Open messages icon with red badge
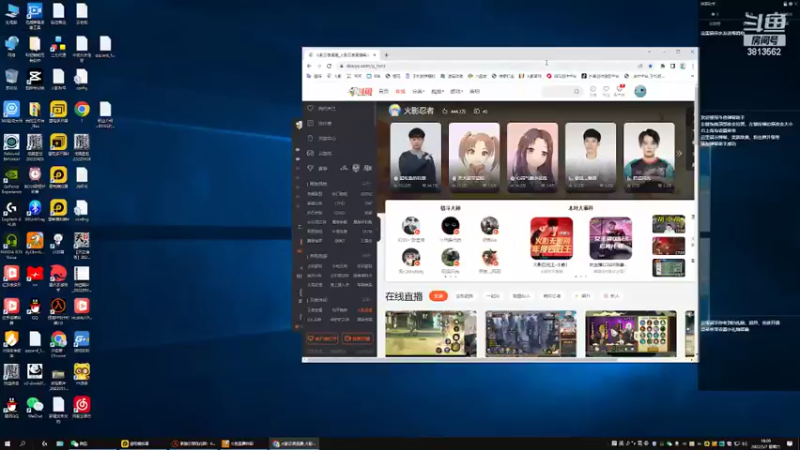Screen dimensions: 800x450 [619, 90]
